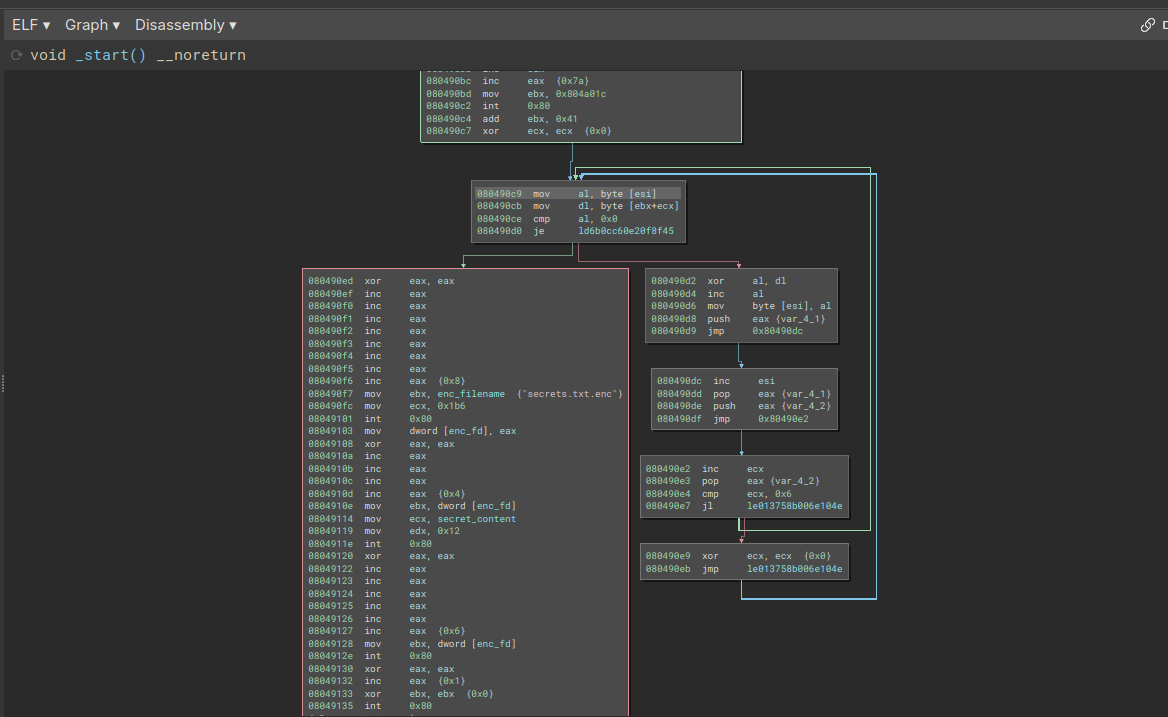Image resolution: width=1168 pixels, height=717 pixels.
Task: Open the ELF view dropdown
Action: point(31,25)
